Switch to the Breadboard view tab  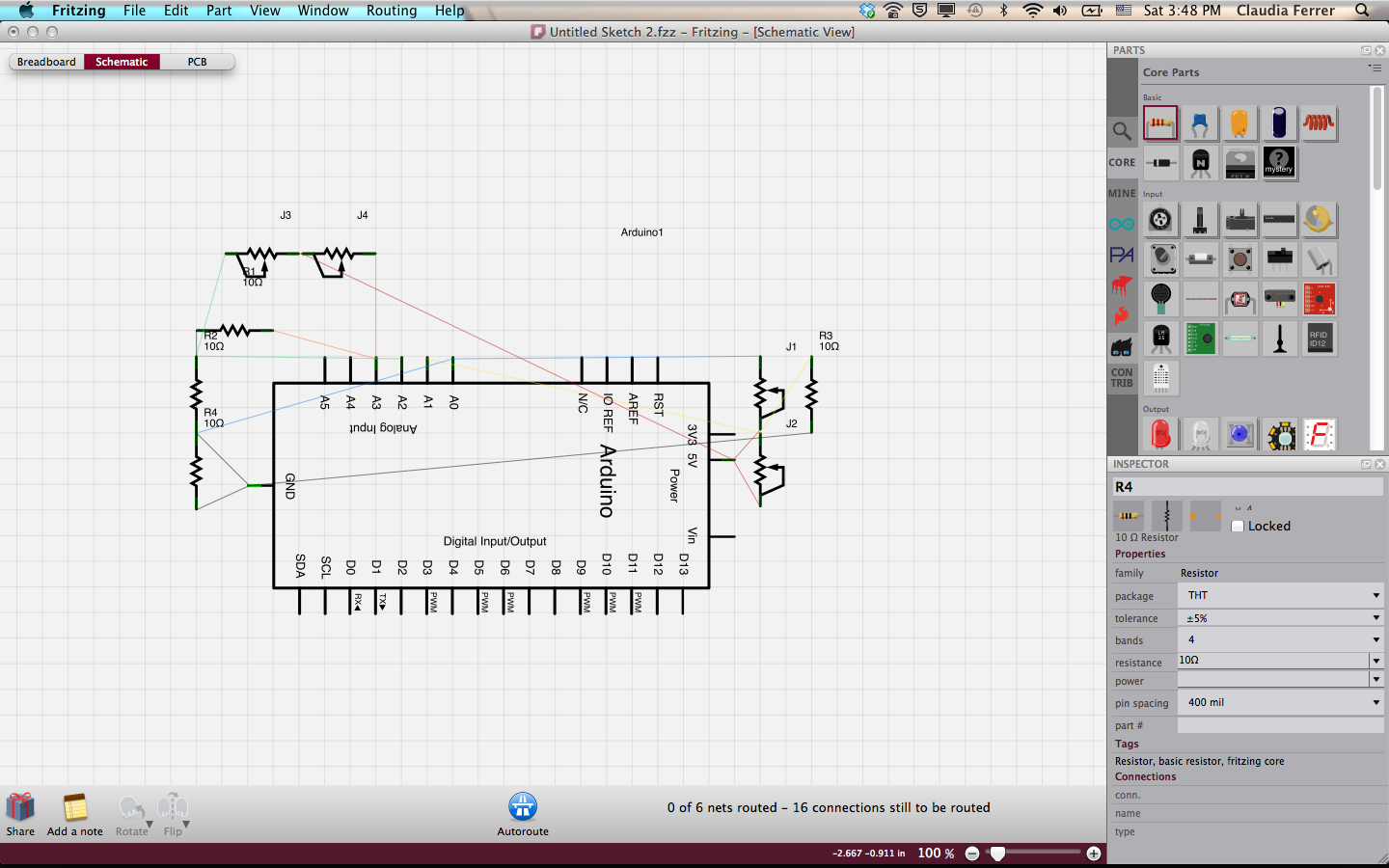point(46,62)
